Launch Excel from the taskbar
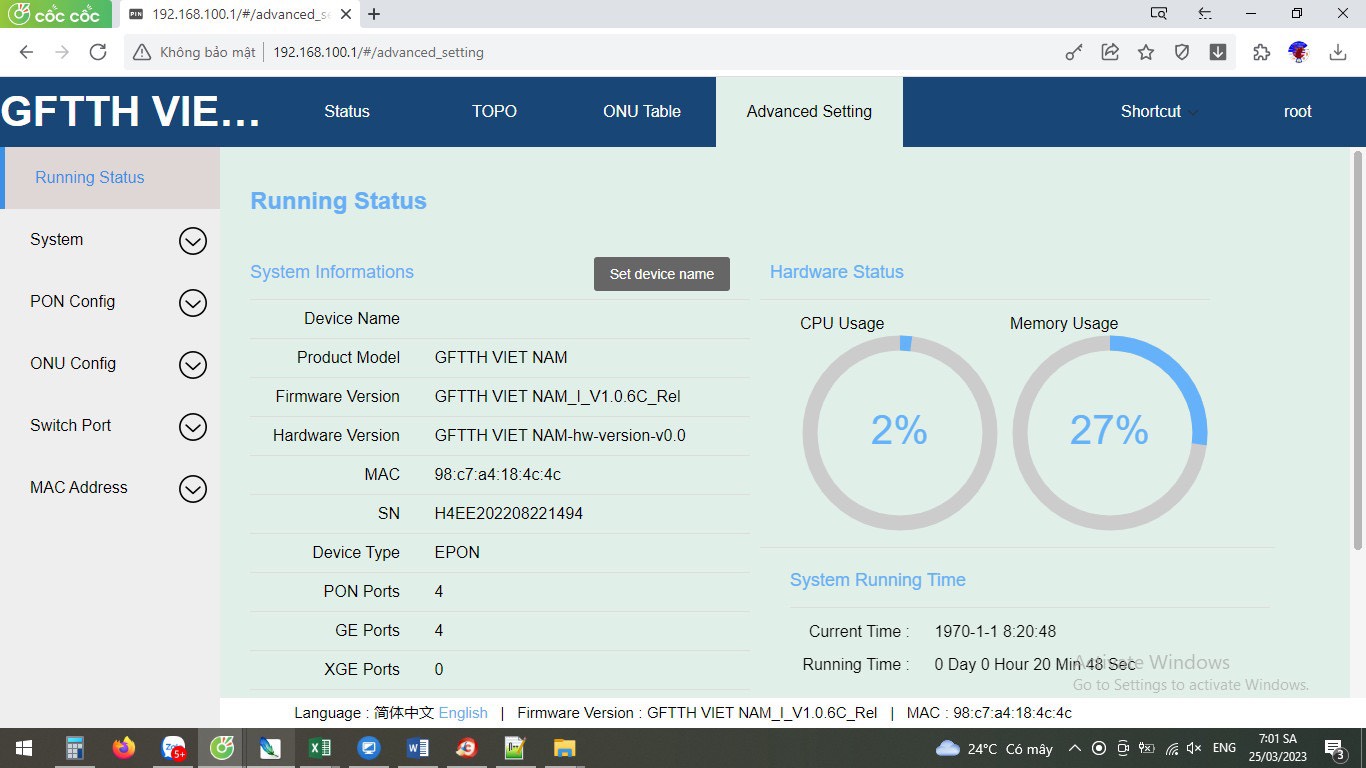Viewport: 1366px width, 768px height. (320, 748)
